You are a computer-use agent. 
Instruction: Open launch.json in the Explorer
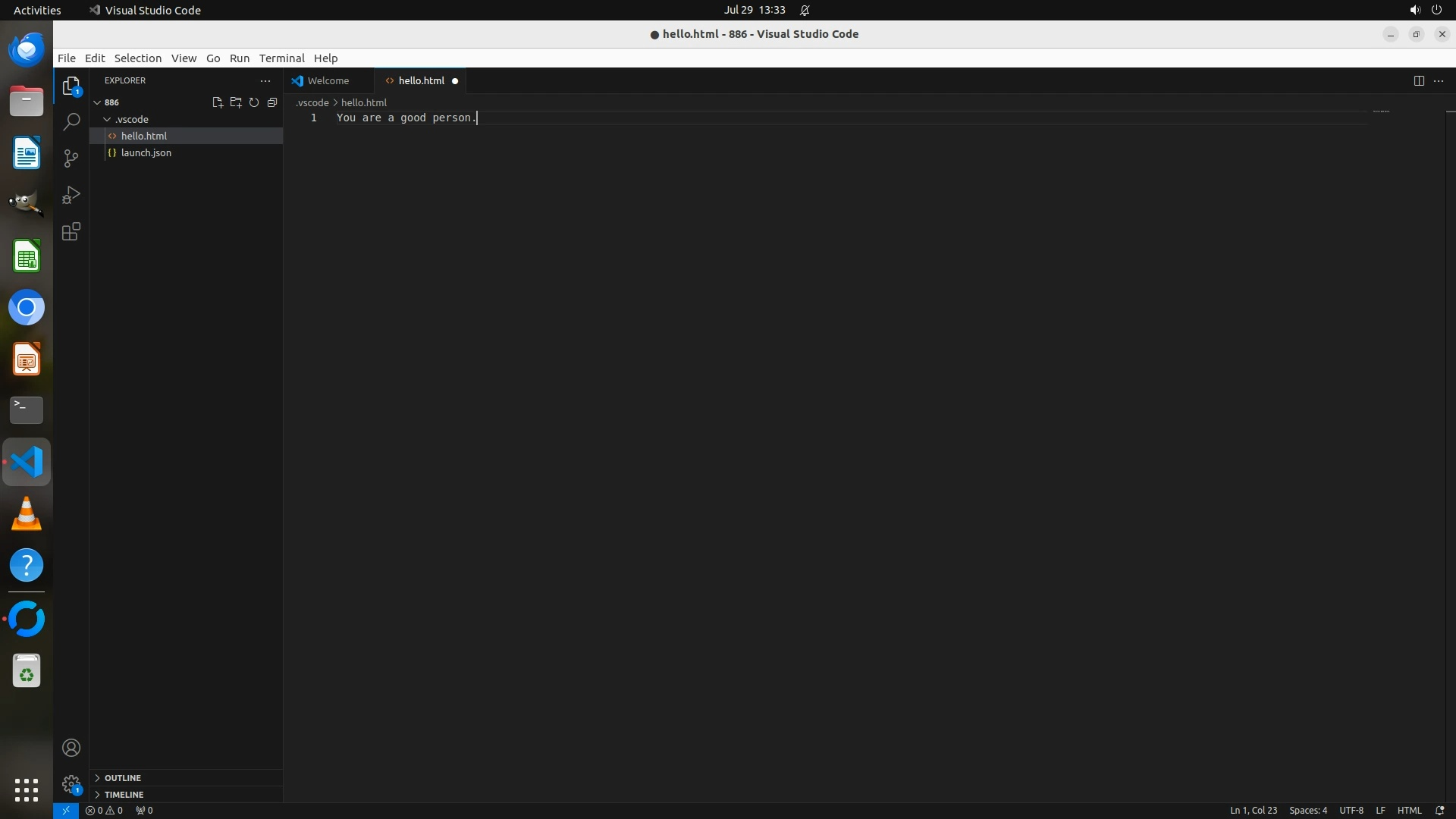click(146, 152)
